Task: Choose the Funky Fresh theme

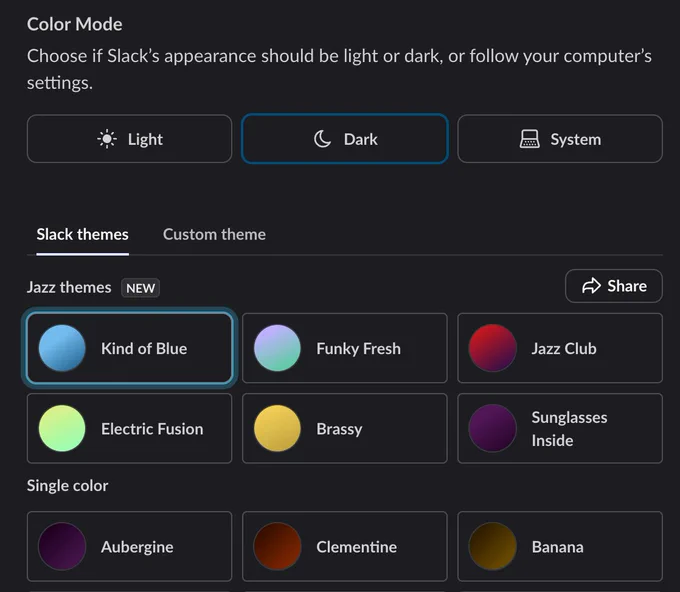Action: (x=345, y=348)
